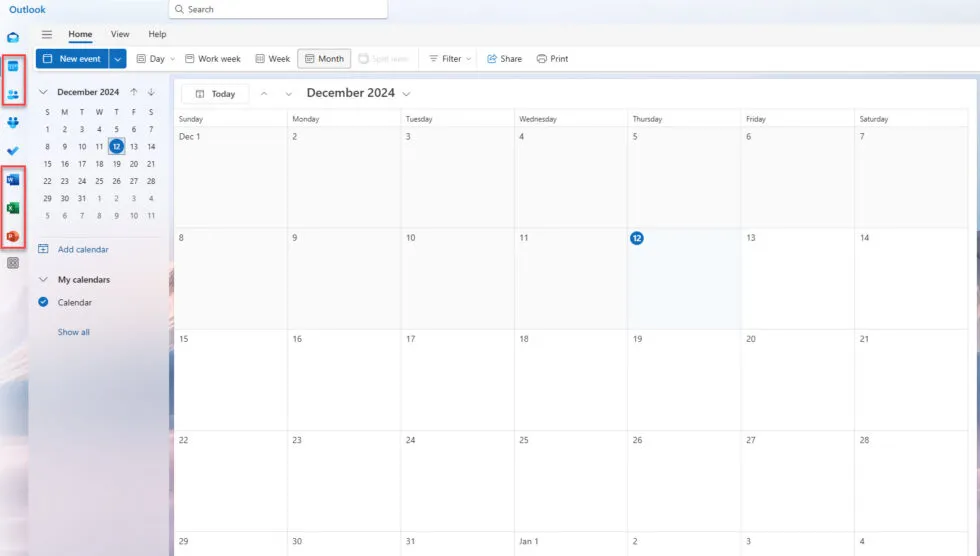
Task: Select the December 17 cell in month grid
Action: click(457, 380)
